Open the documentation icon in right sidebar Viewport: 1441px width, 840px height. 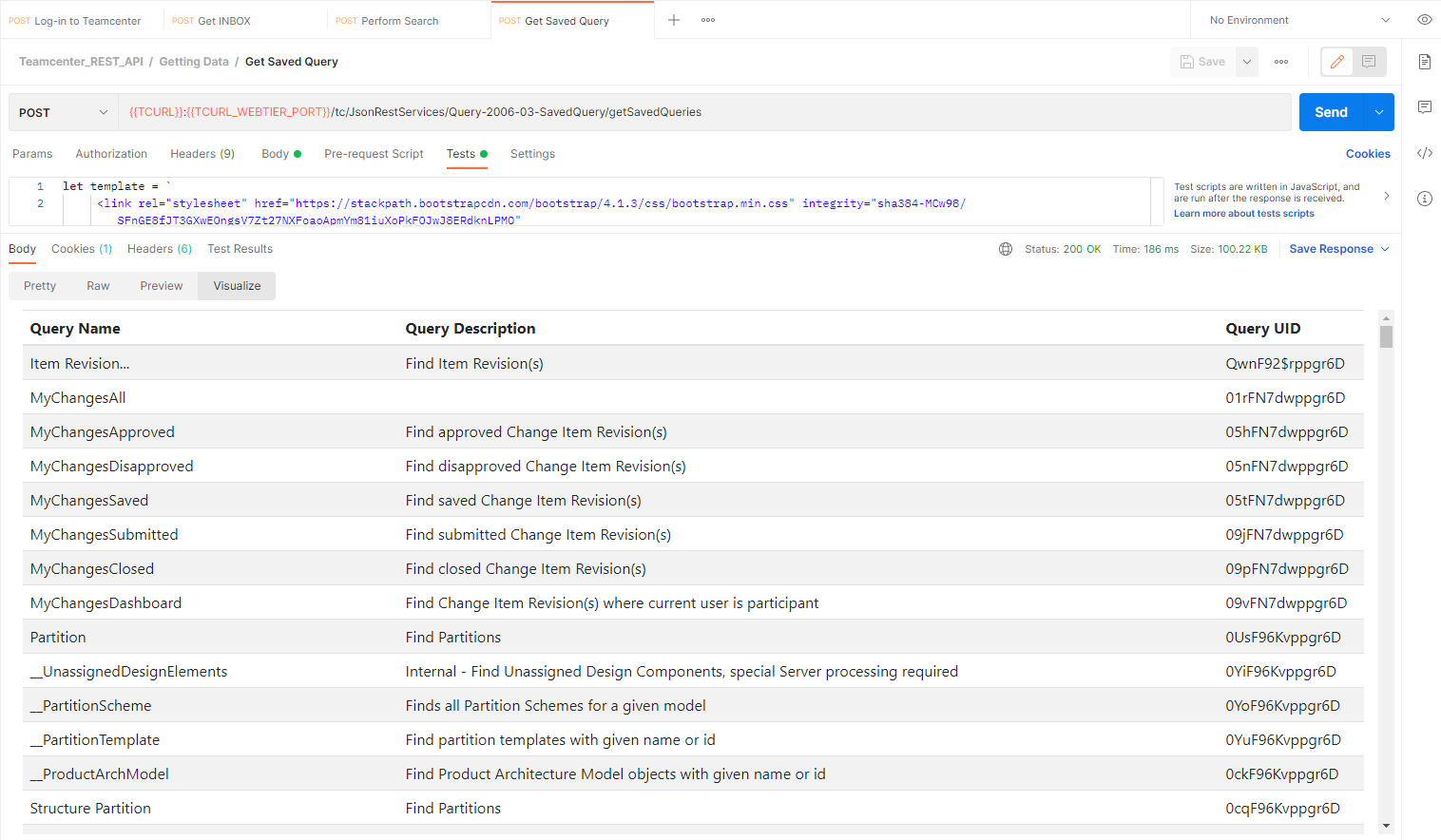[1424, 62]
